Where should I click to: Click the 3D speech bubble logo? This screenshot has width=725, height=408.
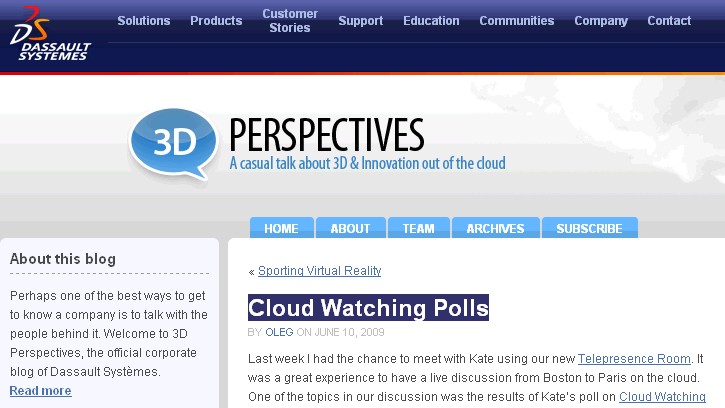(173, 143)
